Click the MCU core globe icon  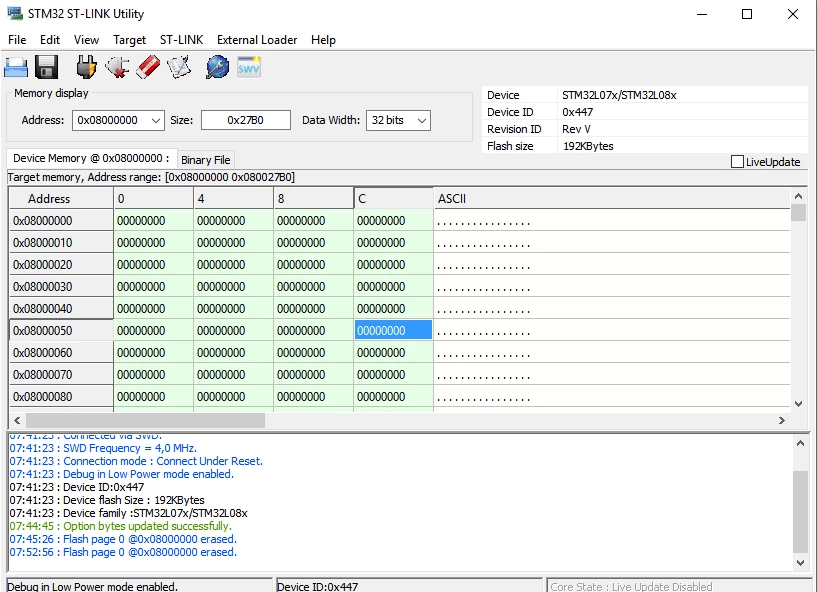218,67
